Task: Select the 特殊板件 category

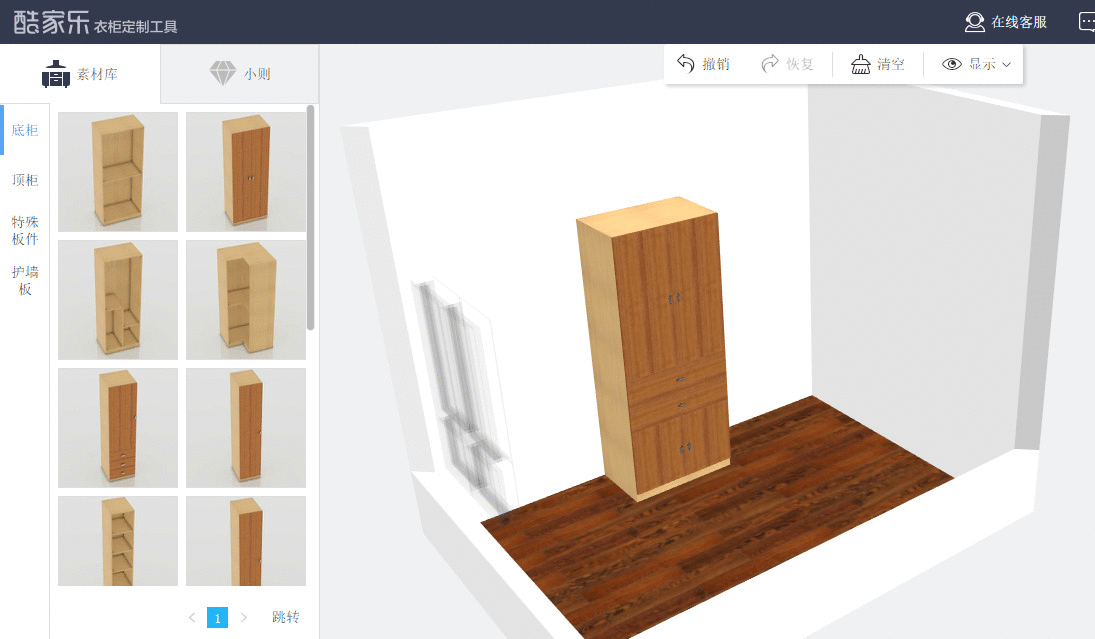Action: coord(24,230)
